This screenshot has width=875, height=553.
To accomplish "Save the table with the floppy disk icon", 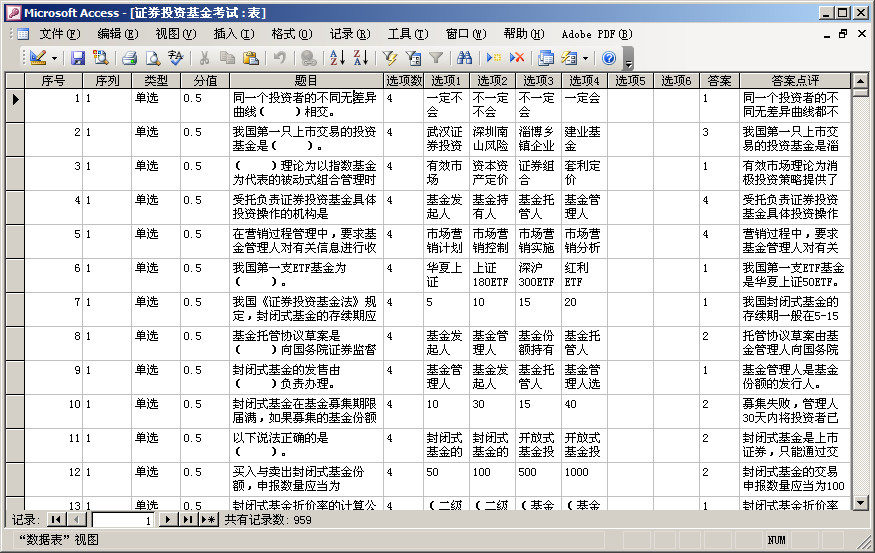I will 78,57.
